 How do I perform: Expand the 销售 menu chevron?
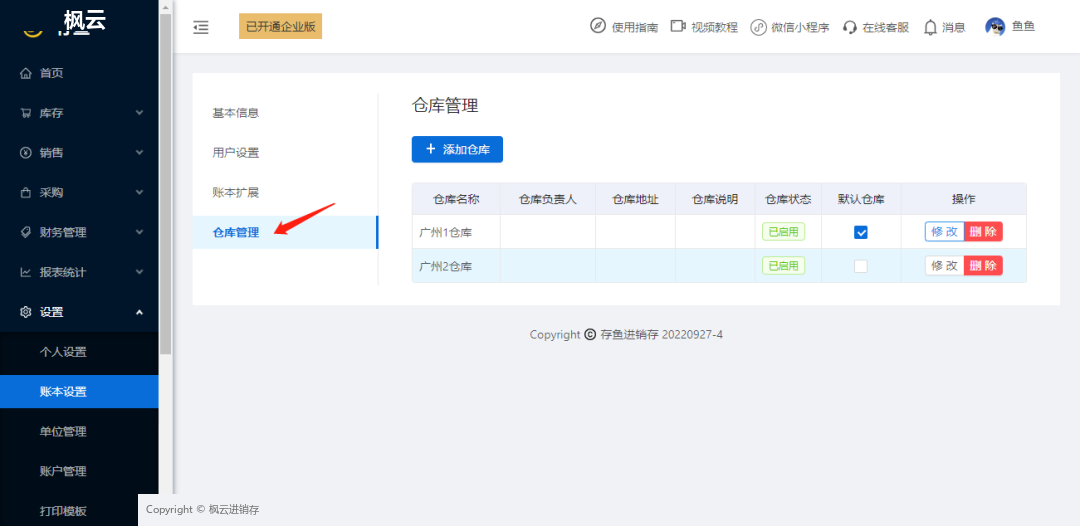(x=139, y=153)
